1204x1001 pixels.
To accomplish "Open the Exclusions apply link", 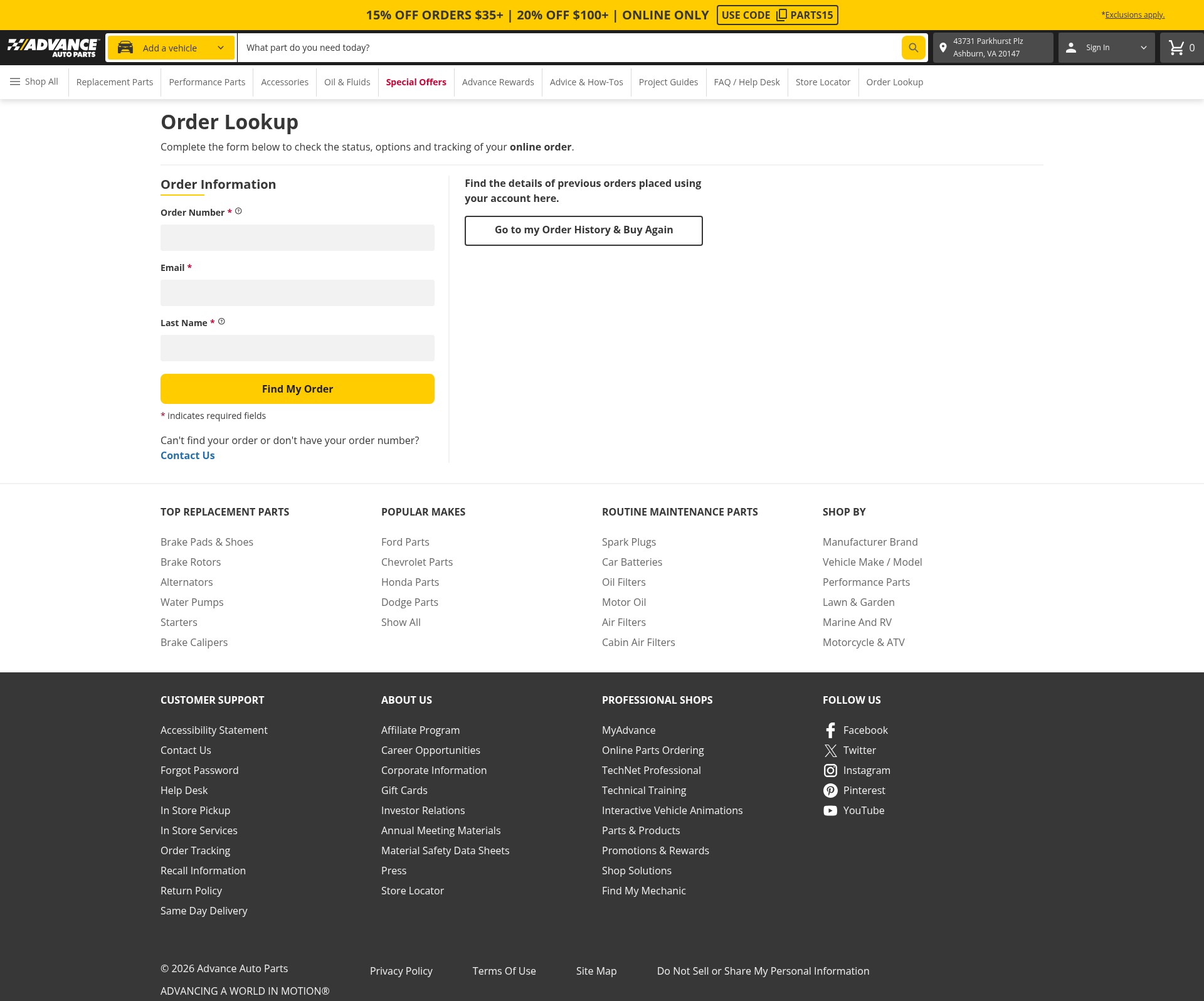I will click(1134, 15).
